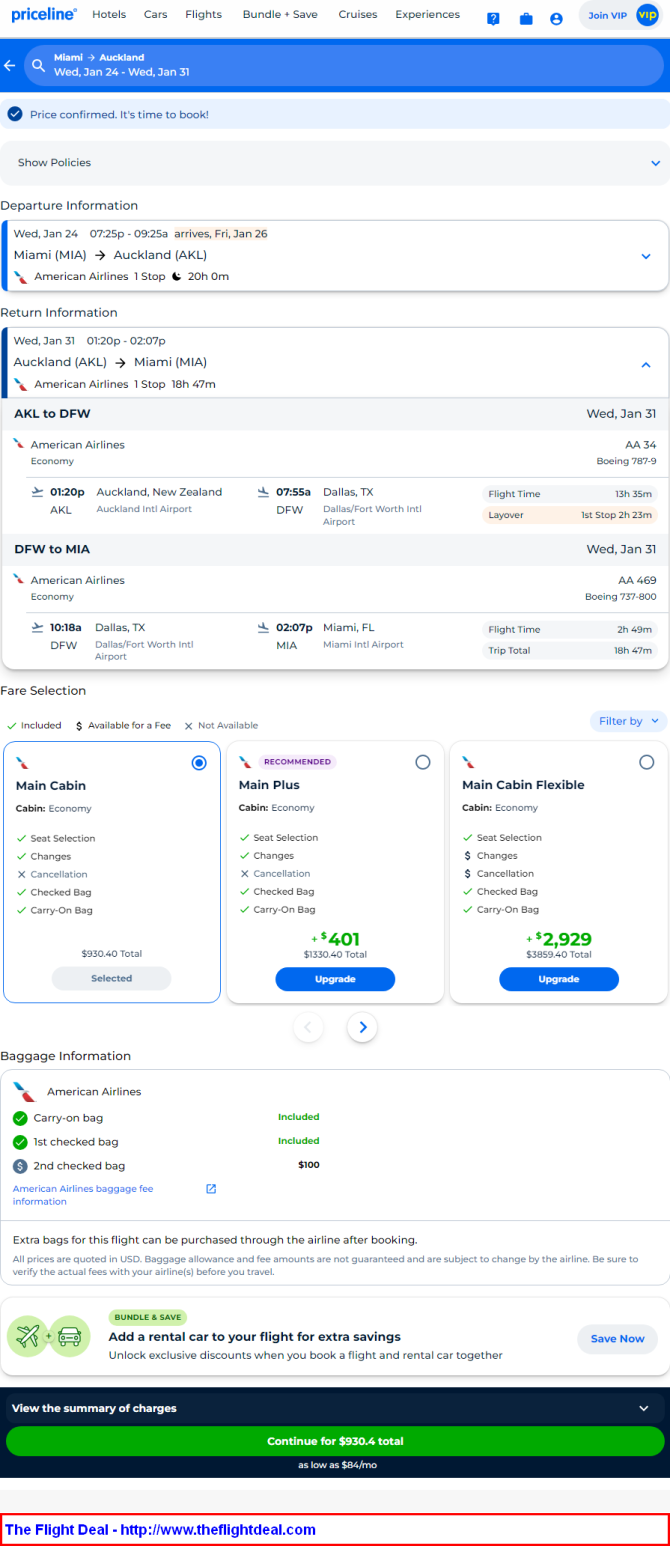Open the Filter by dropdown
Image resolution: width=670 pixels, height=1546 pixels.
click(628, 721)
